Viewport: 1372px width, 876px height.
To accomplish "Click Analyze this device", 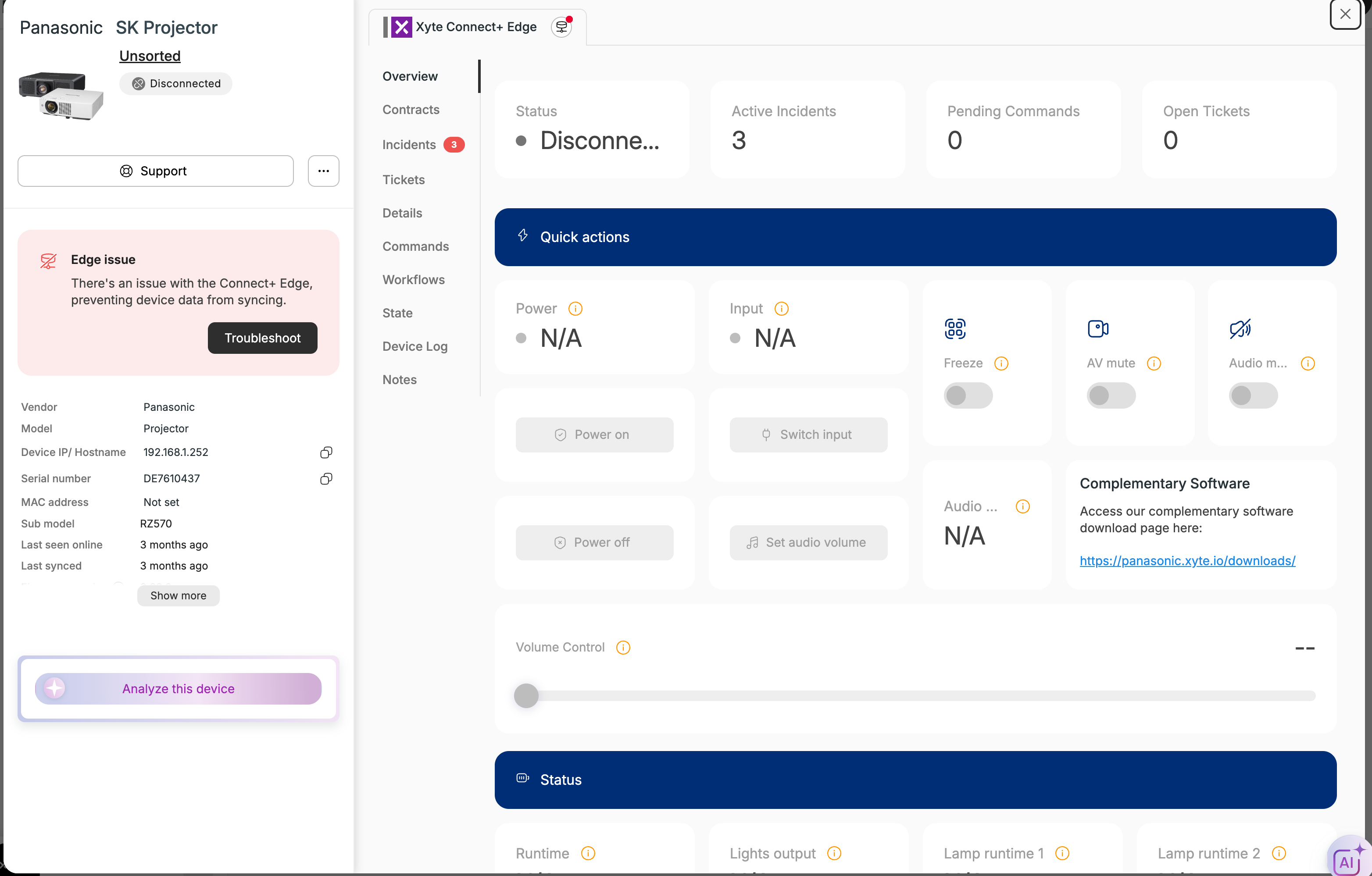I will pyautogui.click(x=179, y=689).
